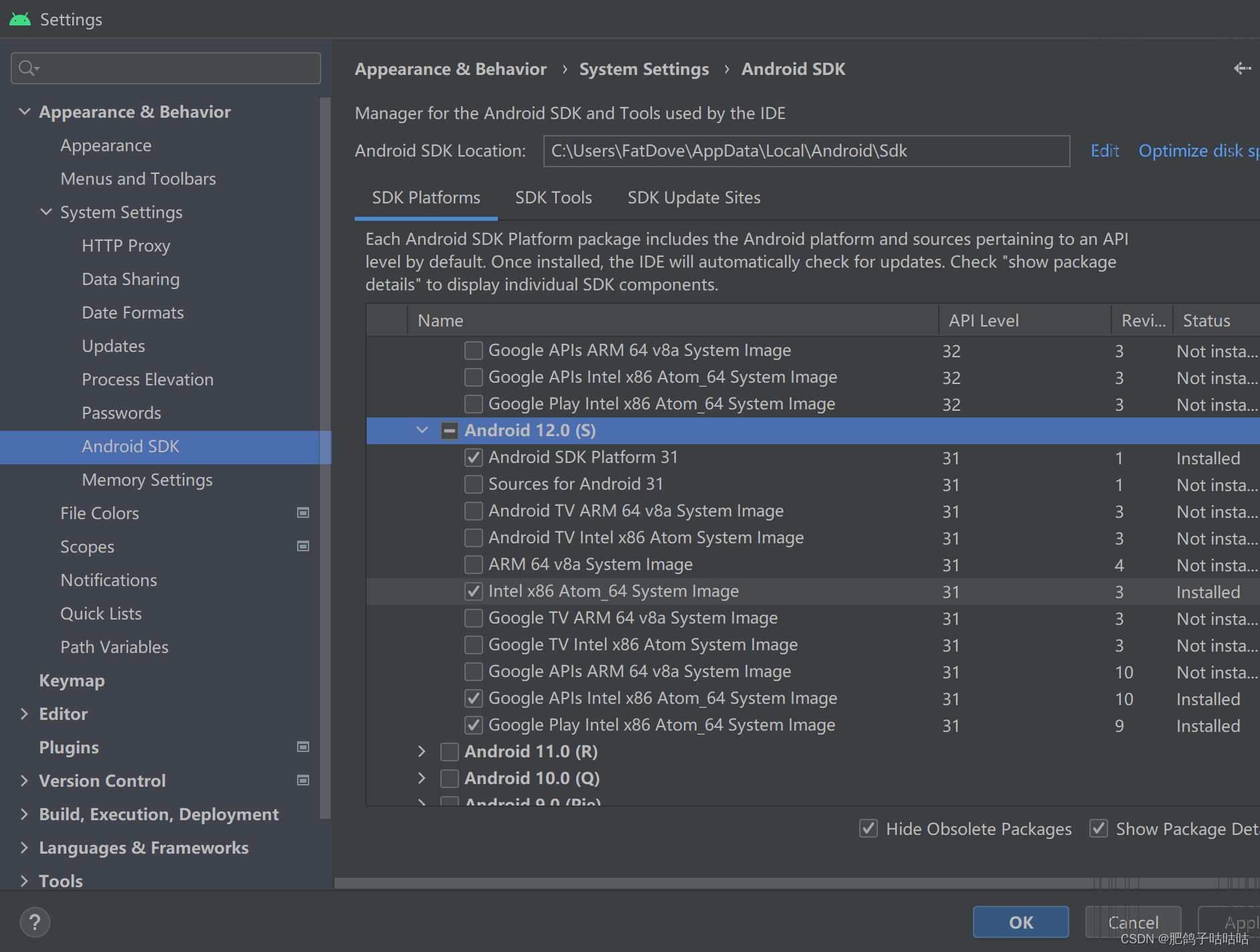
Task: Open HTTP Proxy settings
Action: (x=126, y=246)
